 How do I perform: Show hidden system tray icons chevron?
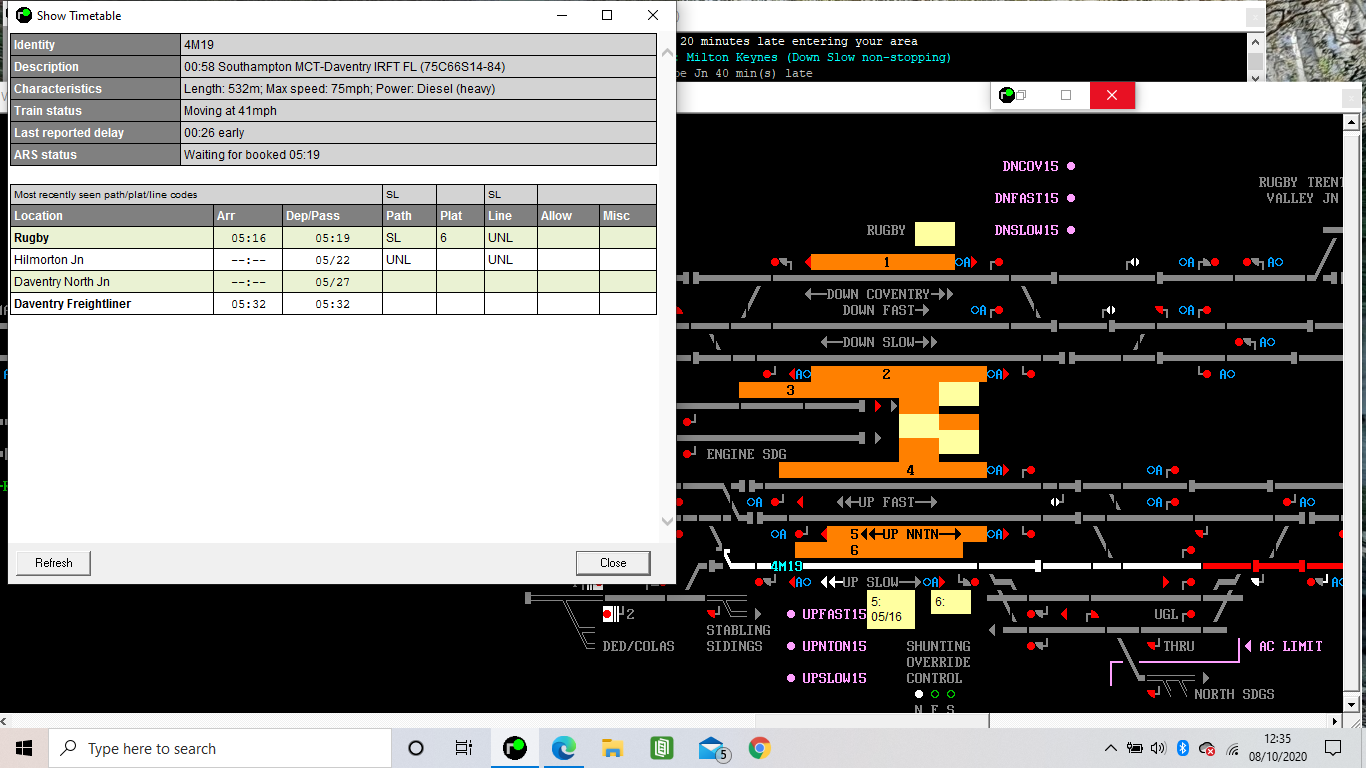click(x=1110, y=748)
